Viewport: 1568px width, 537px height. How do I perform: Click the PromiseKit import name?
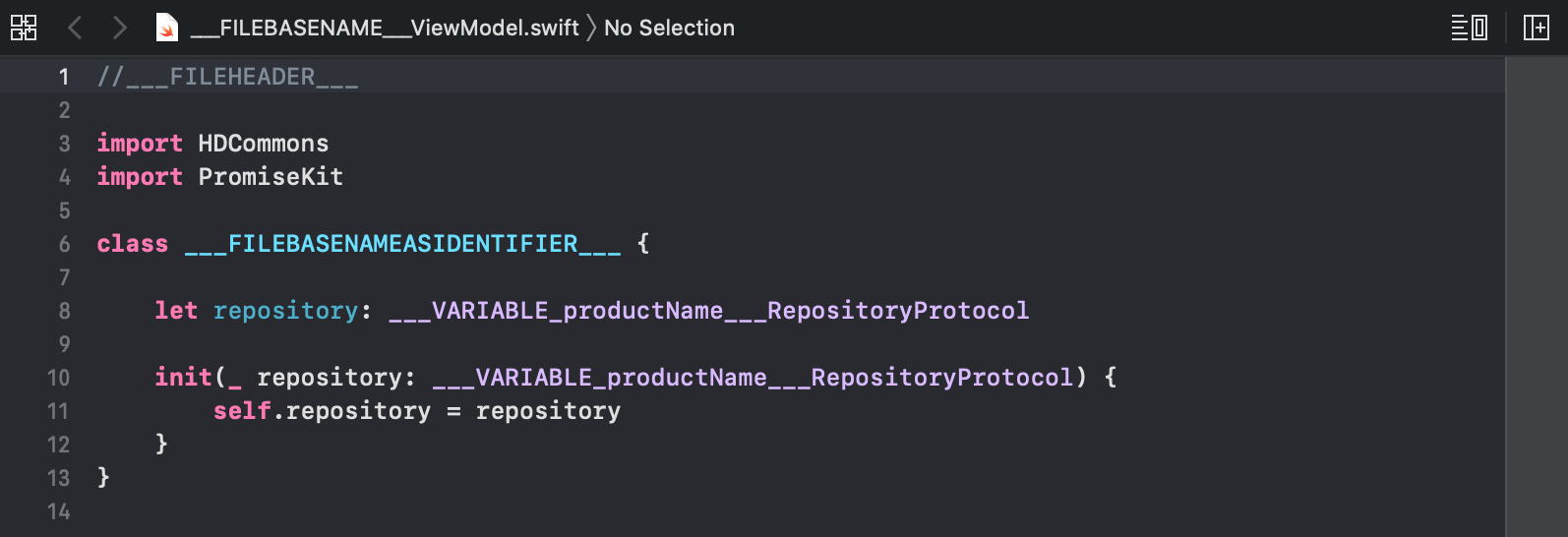pyautogui.click(x=271, y=177)
